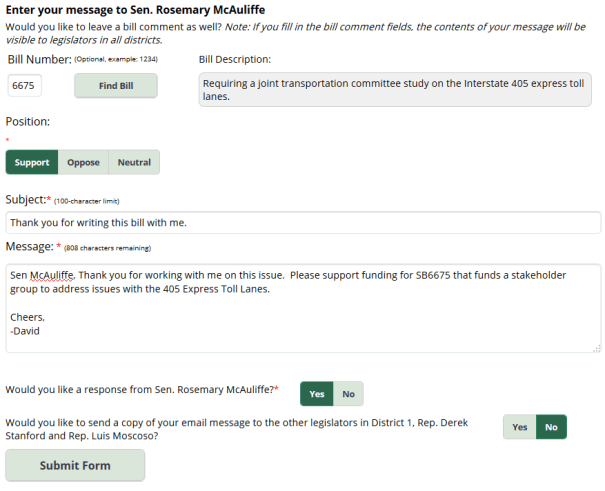Viewport: 605px width, 491px height.
Task: Choose the Oppose position
Action: 83,162
